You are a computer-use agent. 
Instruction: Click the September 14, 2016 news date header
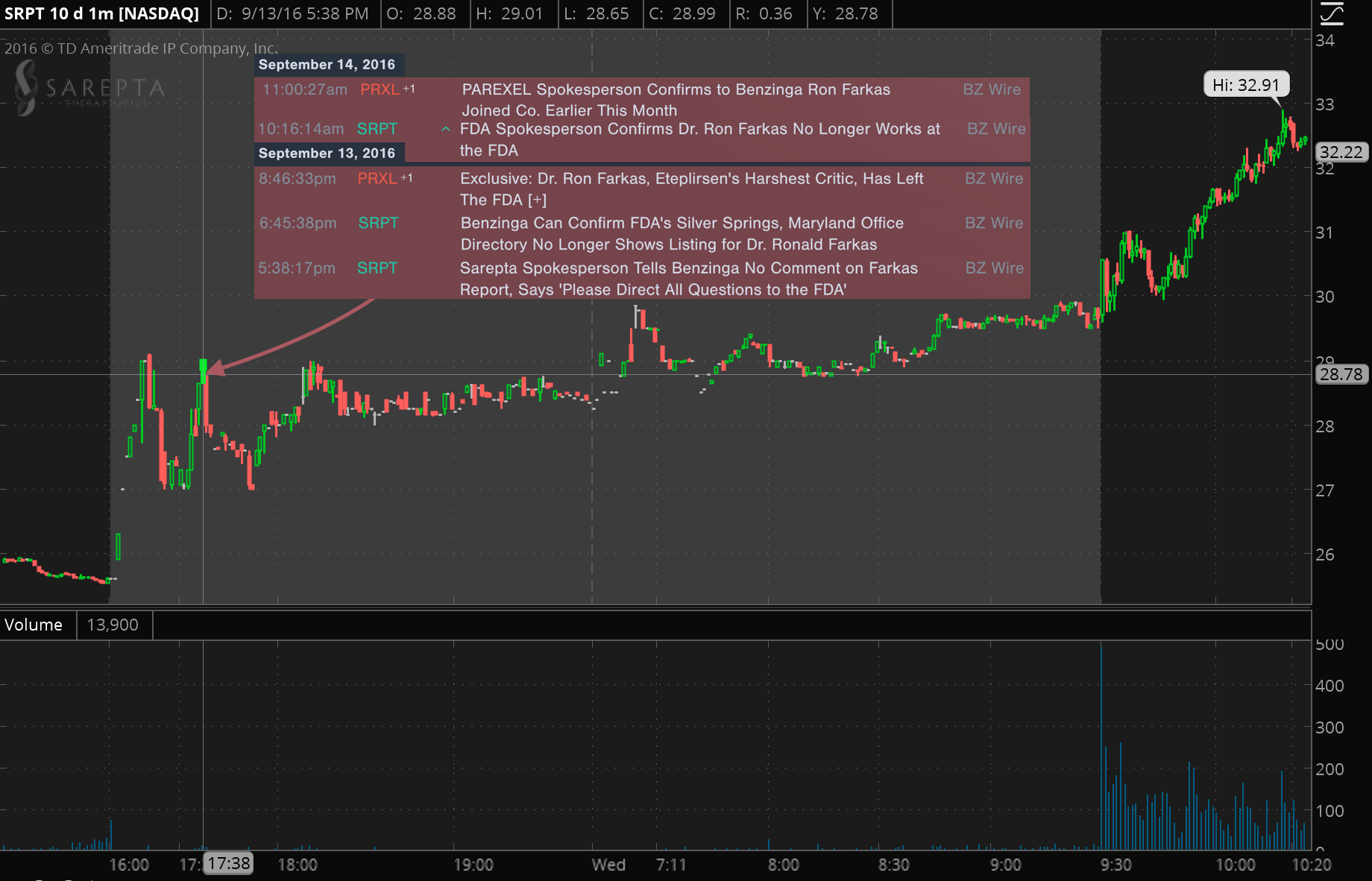point(327,65)
